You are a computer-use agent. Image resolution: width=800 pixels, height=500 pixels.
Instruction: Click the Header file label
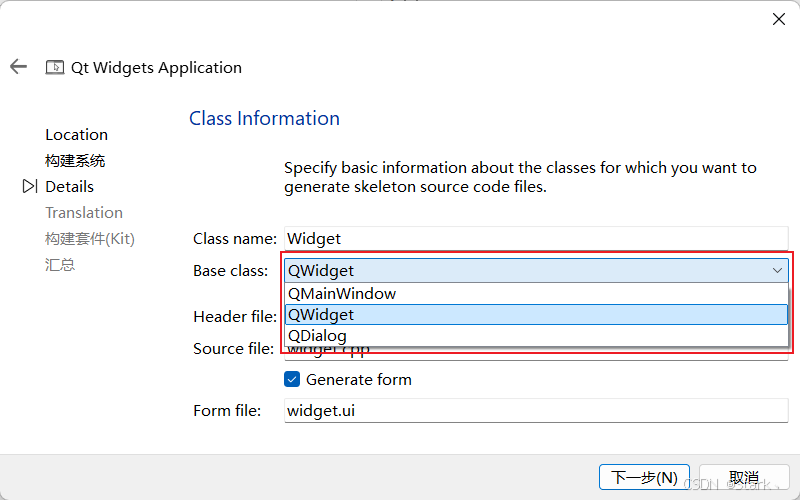click(235, 317)
